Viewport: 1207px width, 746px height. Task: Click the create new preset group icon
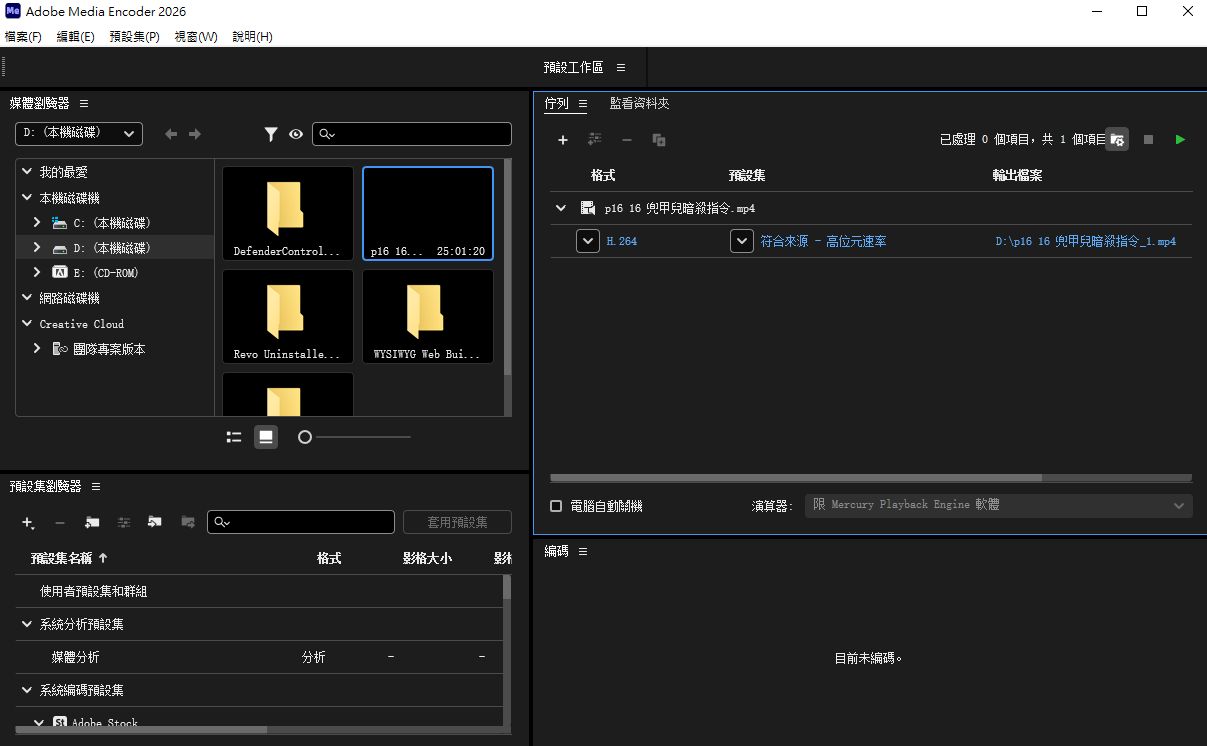(92, 522)
